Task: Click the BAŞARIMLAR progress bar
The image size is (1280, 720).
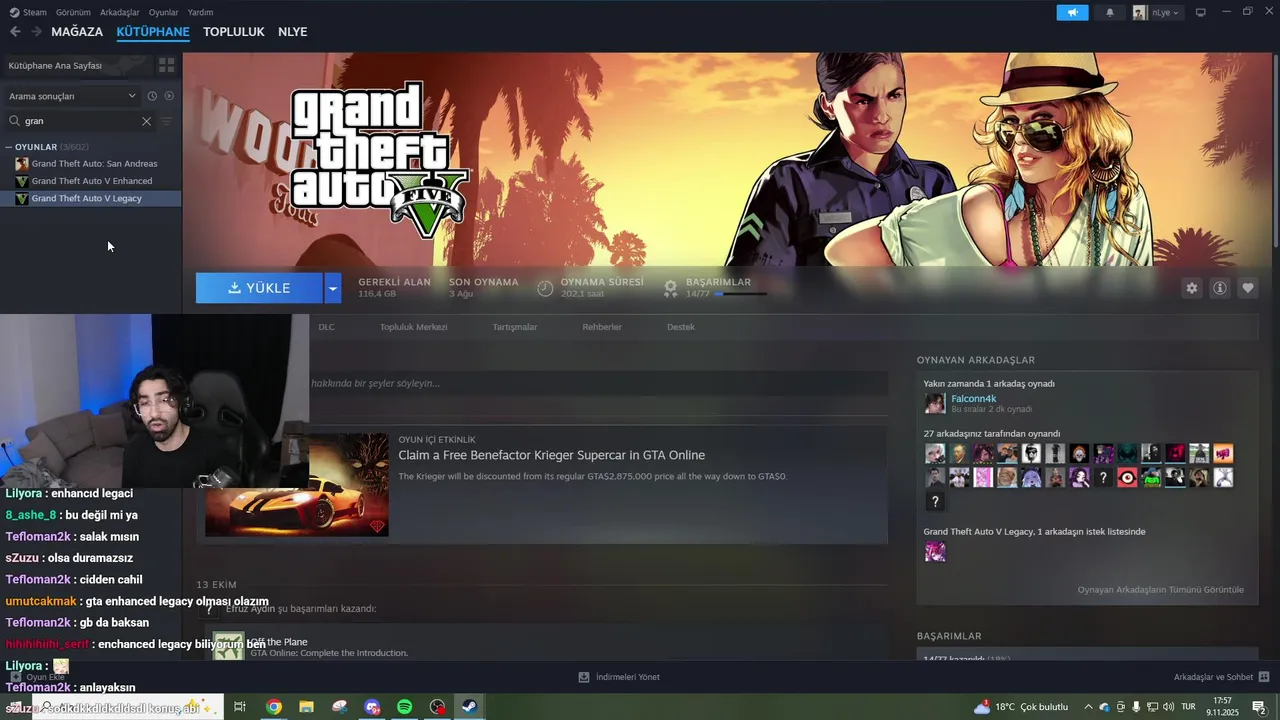Action: tap(740, 294)
